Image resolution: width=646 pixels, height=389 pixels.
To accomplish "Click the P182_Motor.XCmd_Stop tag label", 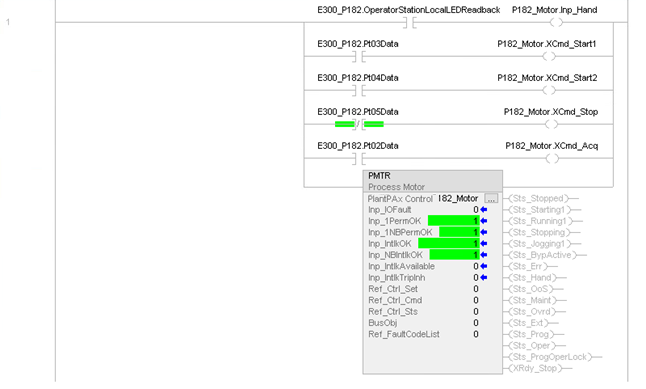I will tap(551, 112).
